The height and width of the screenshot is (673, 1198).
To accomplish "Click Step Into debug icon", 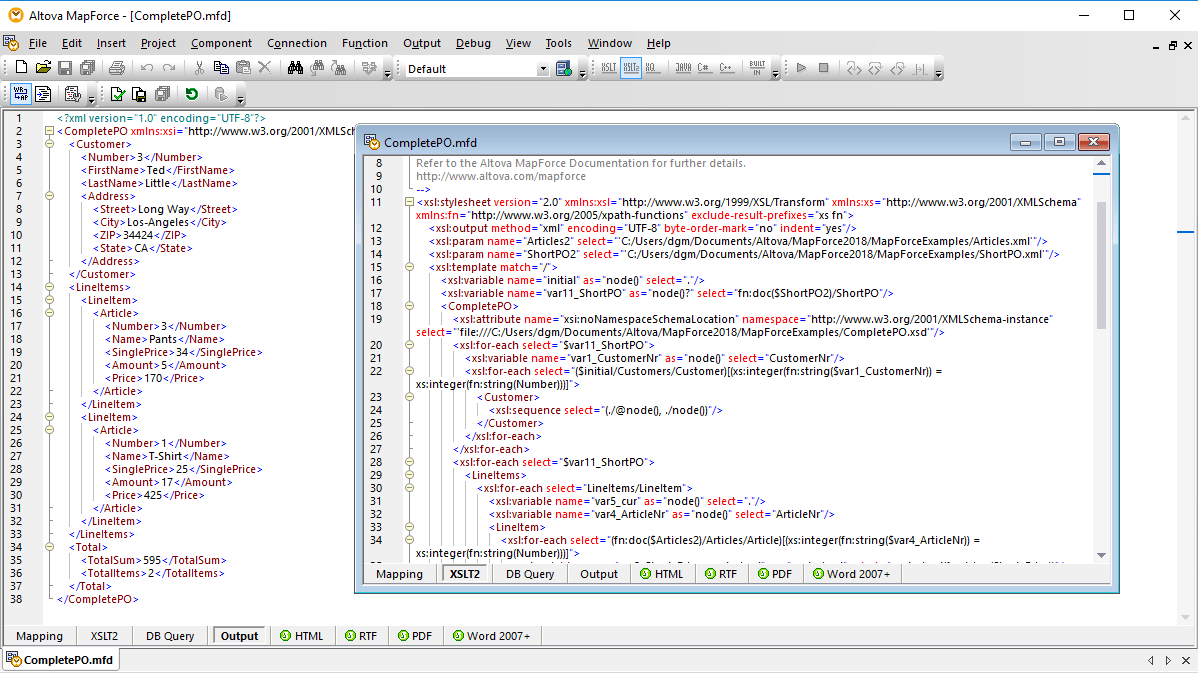I will coord(853,68).
